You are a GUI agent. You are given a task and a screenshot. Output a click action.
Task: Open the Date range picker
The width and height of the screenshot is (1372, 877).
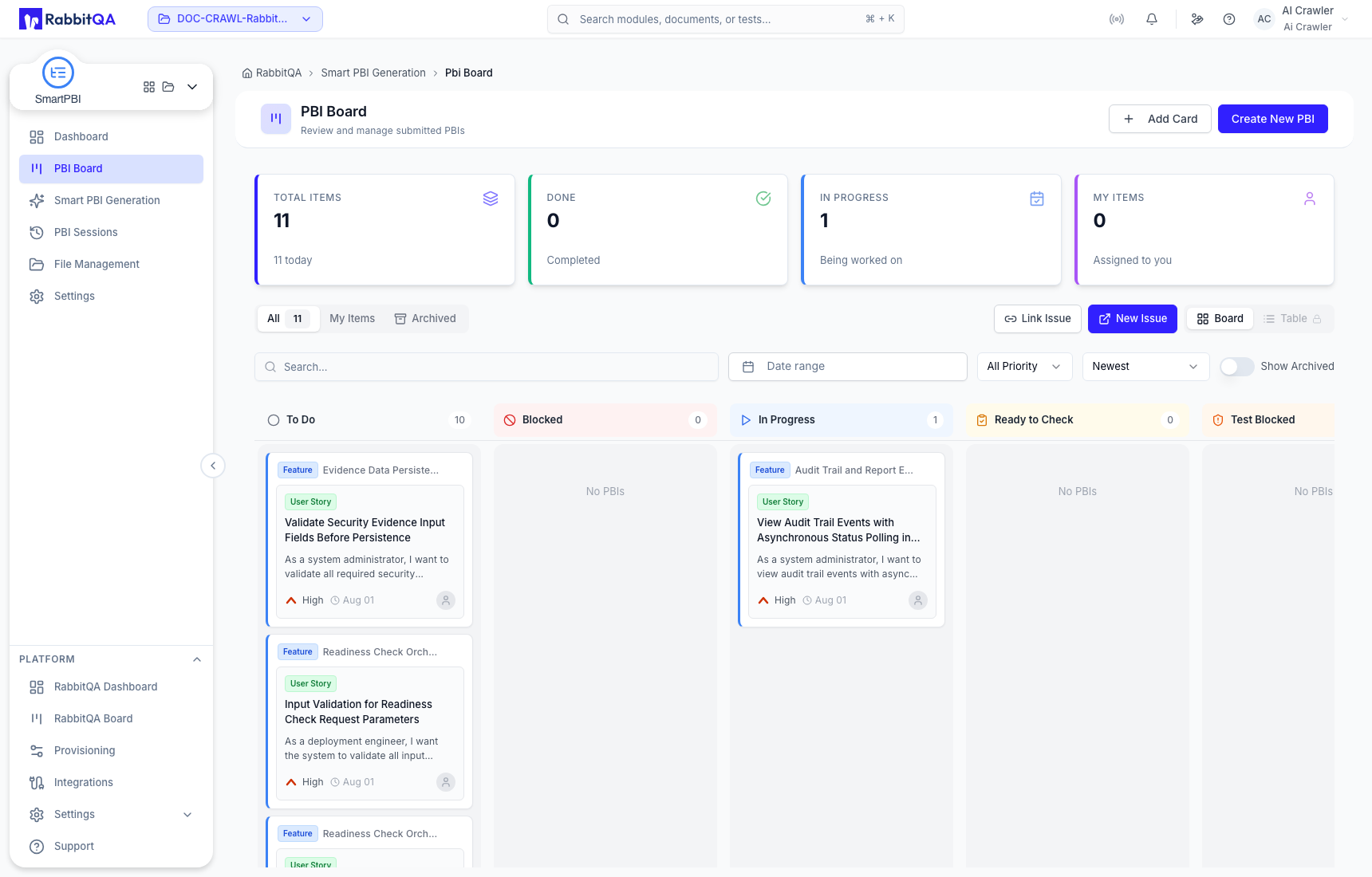pyautogui.click(x=848, y=367)
